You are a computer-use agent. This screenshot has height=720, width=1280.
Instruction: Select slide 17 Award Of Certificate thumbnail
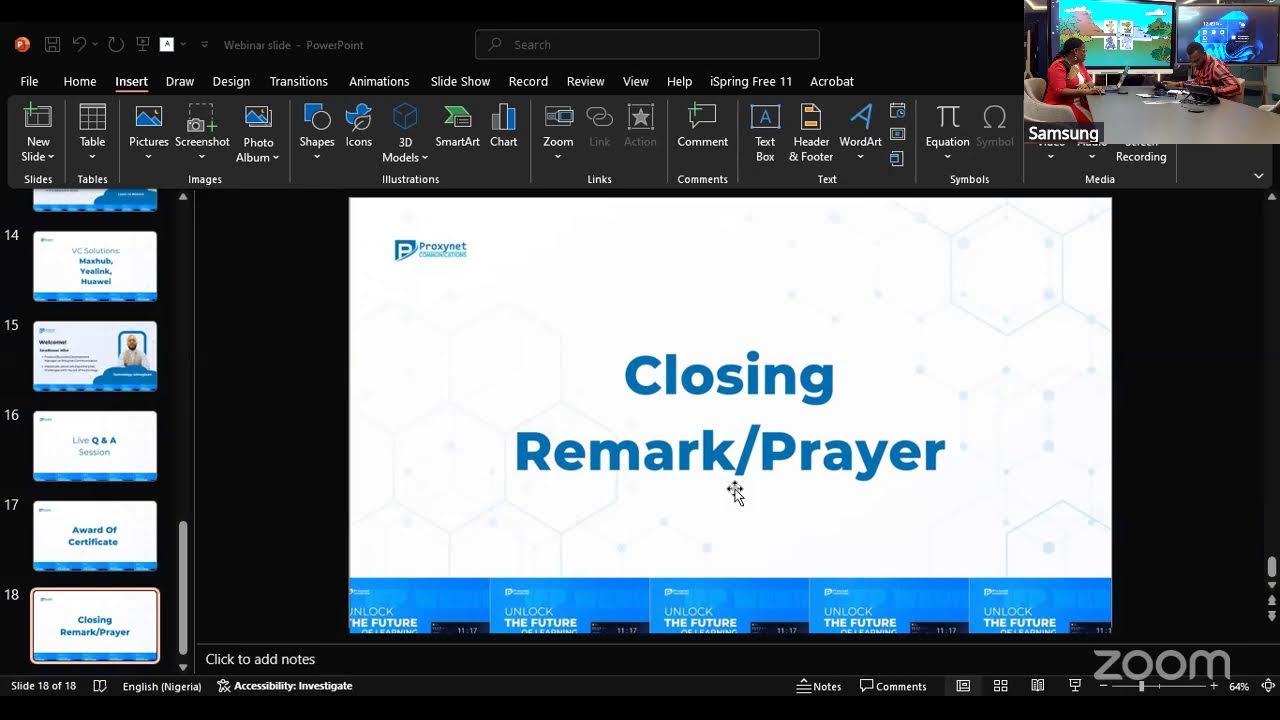[x=95, y=536]
